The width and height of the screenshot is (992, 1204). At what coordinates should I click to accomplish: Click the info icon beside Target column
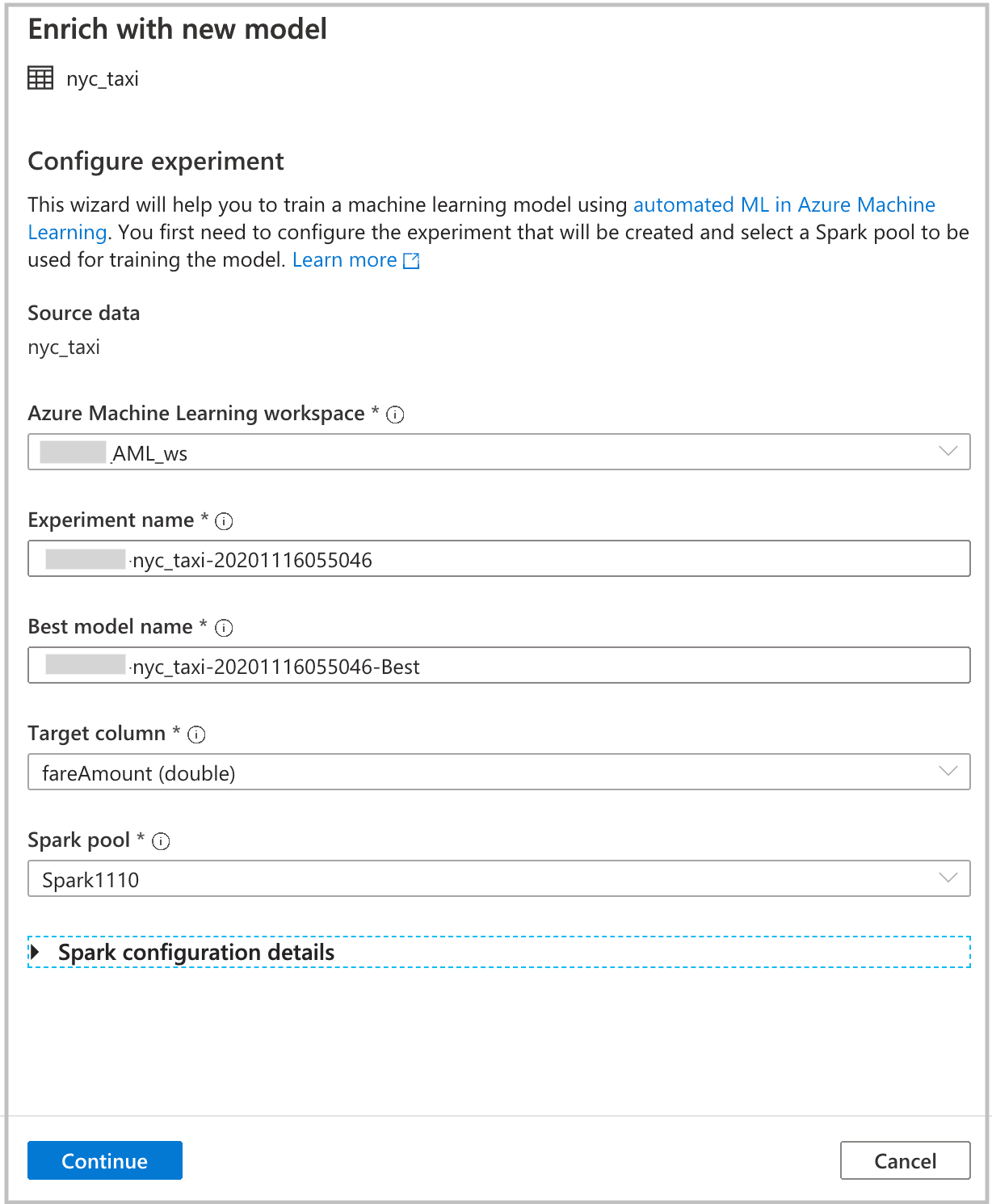tap(195, 735)
